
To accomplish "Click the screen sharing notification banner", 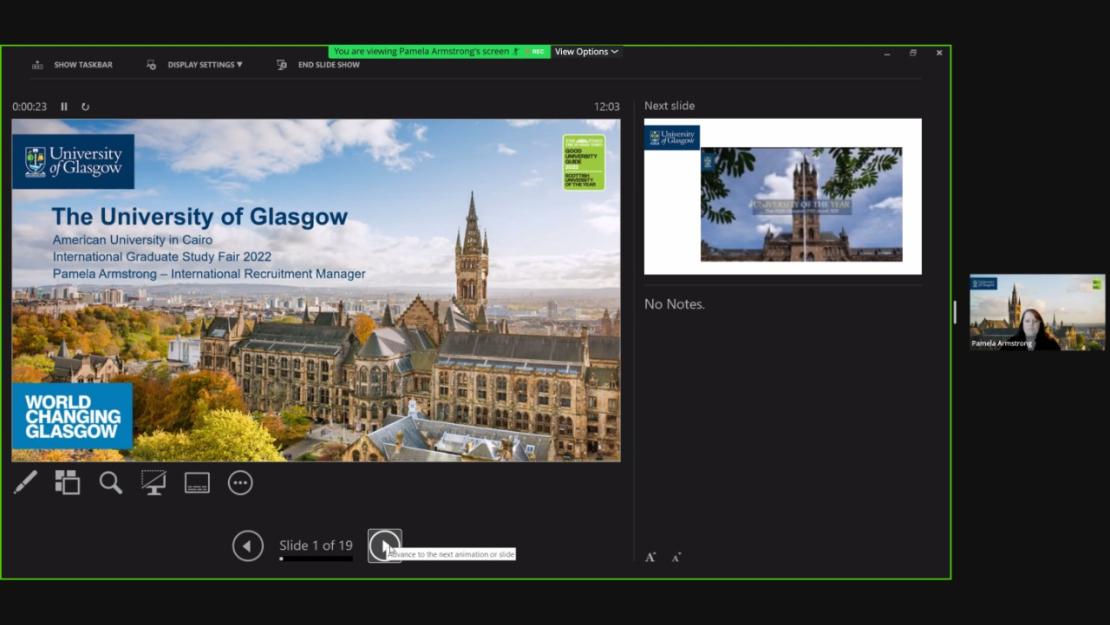I will (439, 52).
